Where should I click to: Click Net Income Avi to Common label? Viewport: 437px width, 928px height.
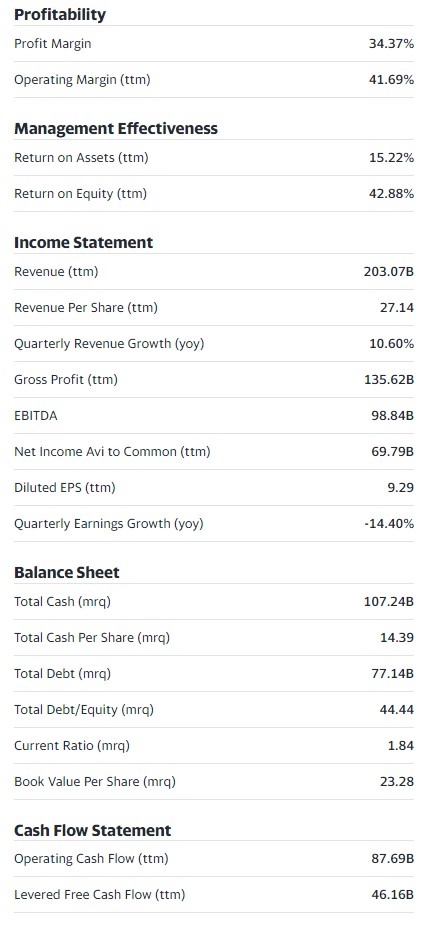[112, 452]
